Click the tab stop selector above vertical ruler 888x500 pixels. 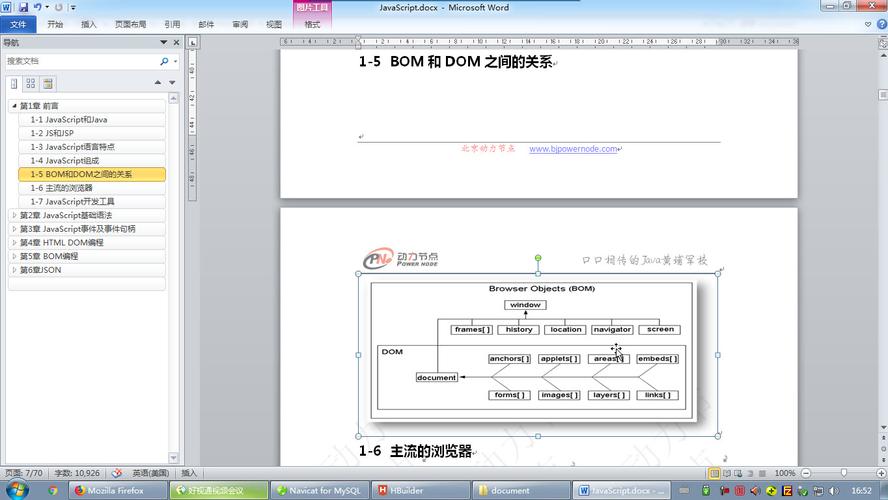click(x=193, y=42)
